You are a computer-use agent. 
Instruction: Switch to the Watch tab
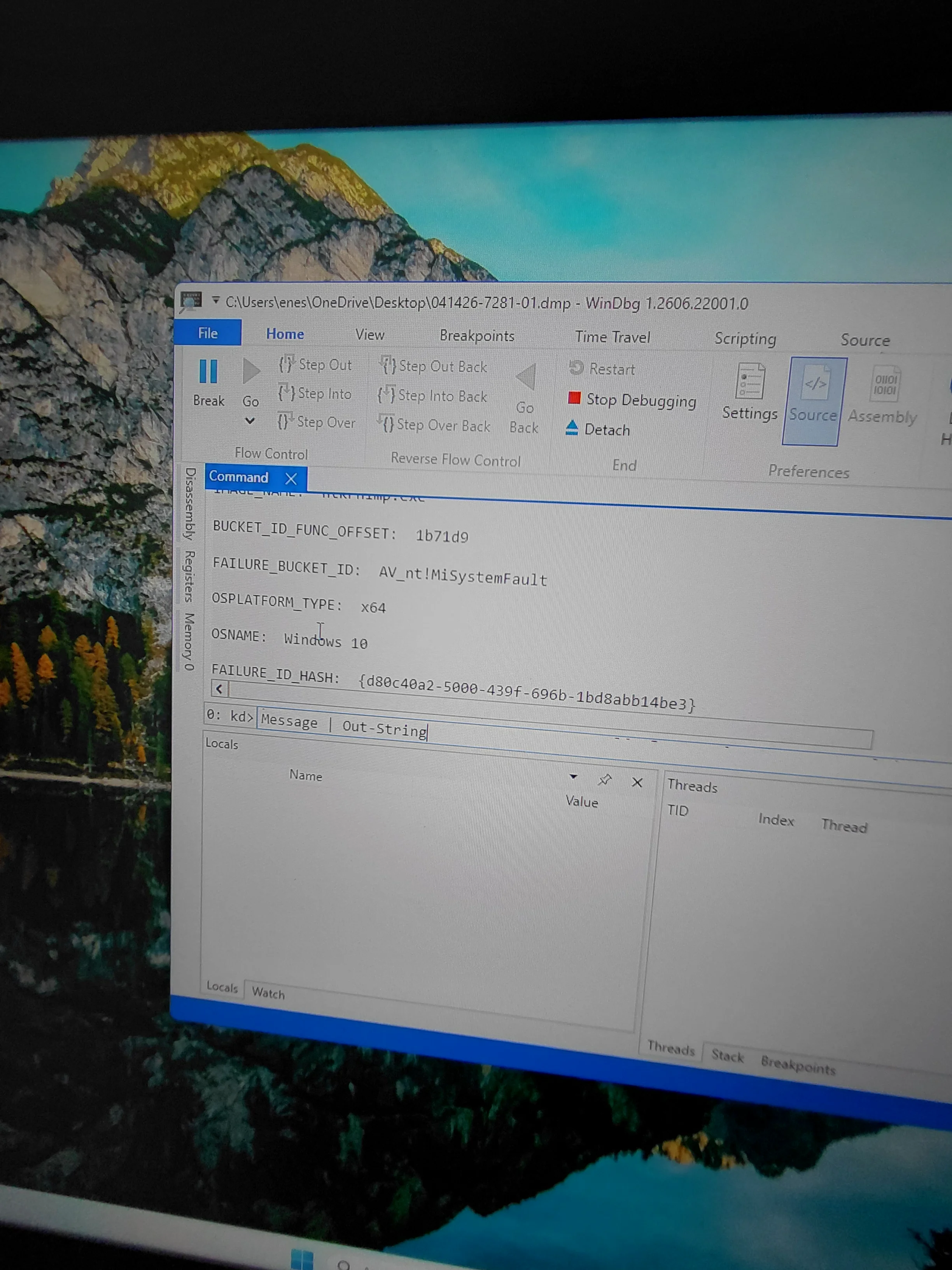[268, 993]
